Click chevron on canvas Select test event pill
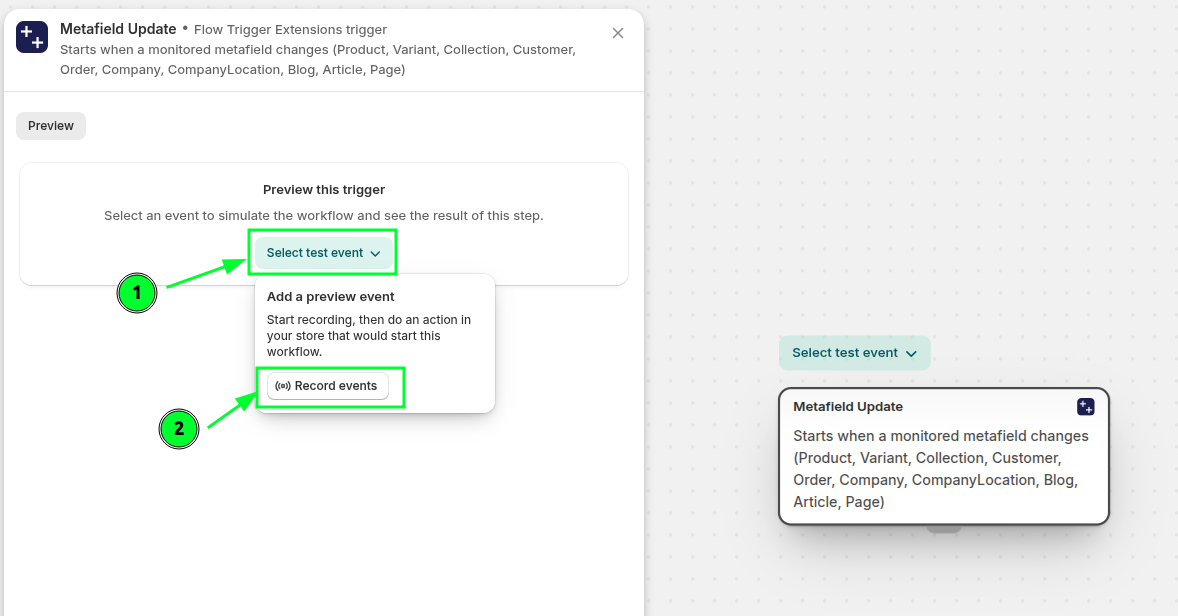1178x616 pixels. click(x=911, y=354)
